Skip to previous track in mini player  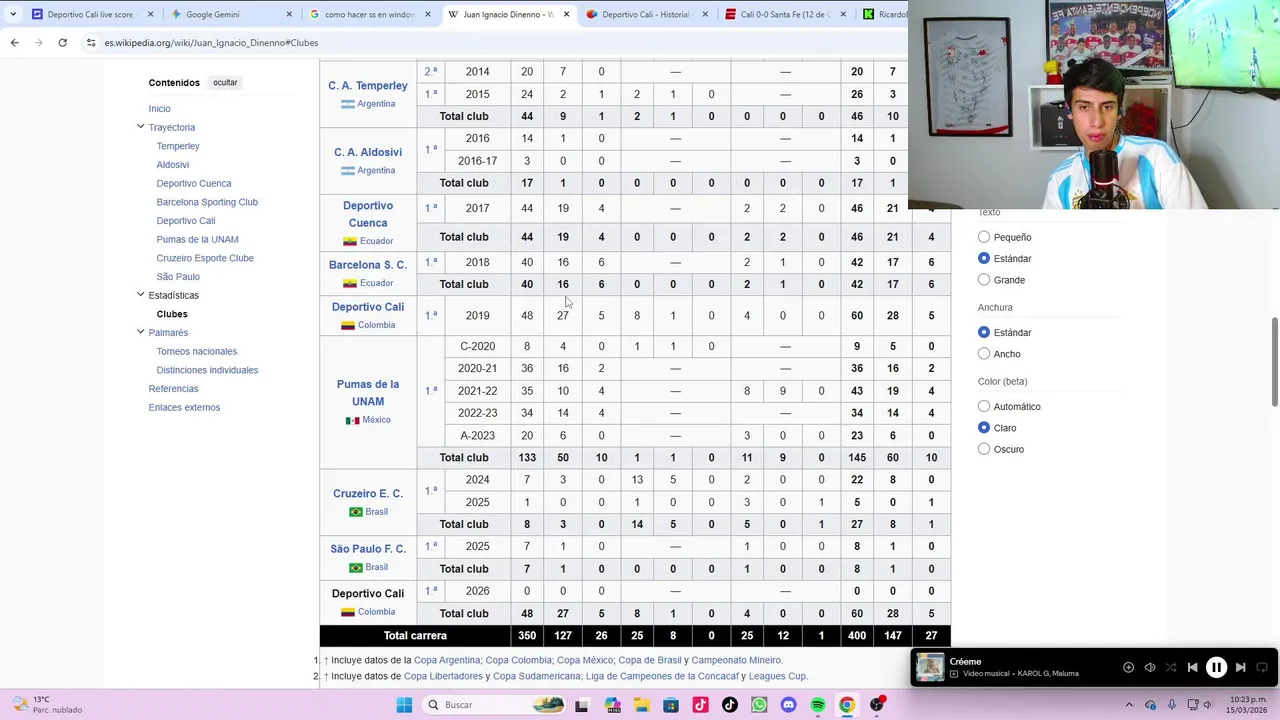(x=1192, y=667)
